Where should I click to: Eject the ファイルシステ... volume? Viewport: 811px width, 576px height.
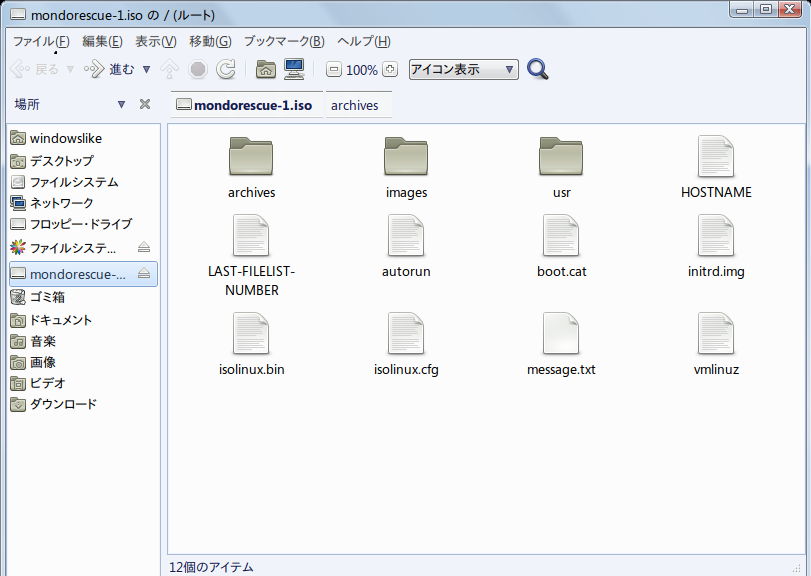144,248
